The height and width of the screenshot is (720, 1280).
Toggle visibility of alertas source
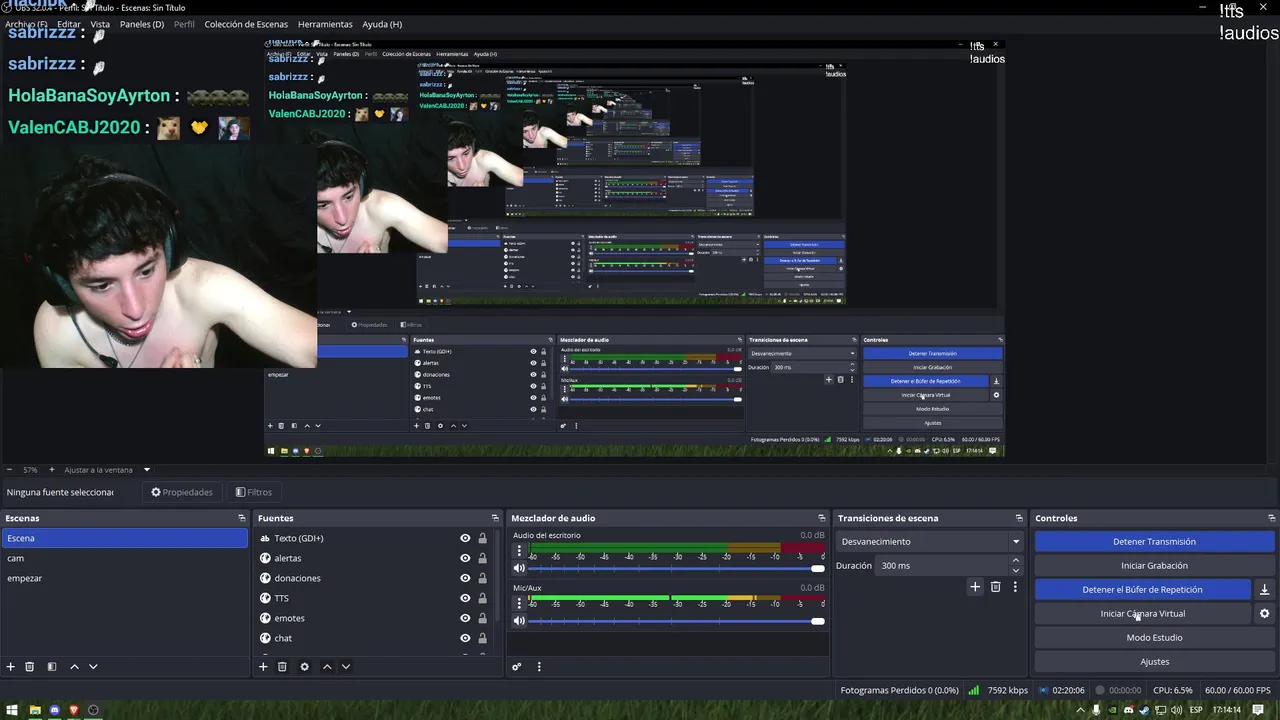[465, 558]
